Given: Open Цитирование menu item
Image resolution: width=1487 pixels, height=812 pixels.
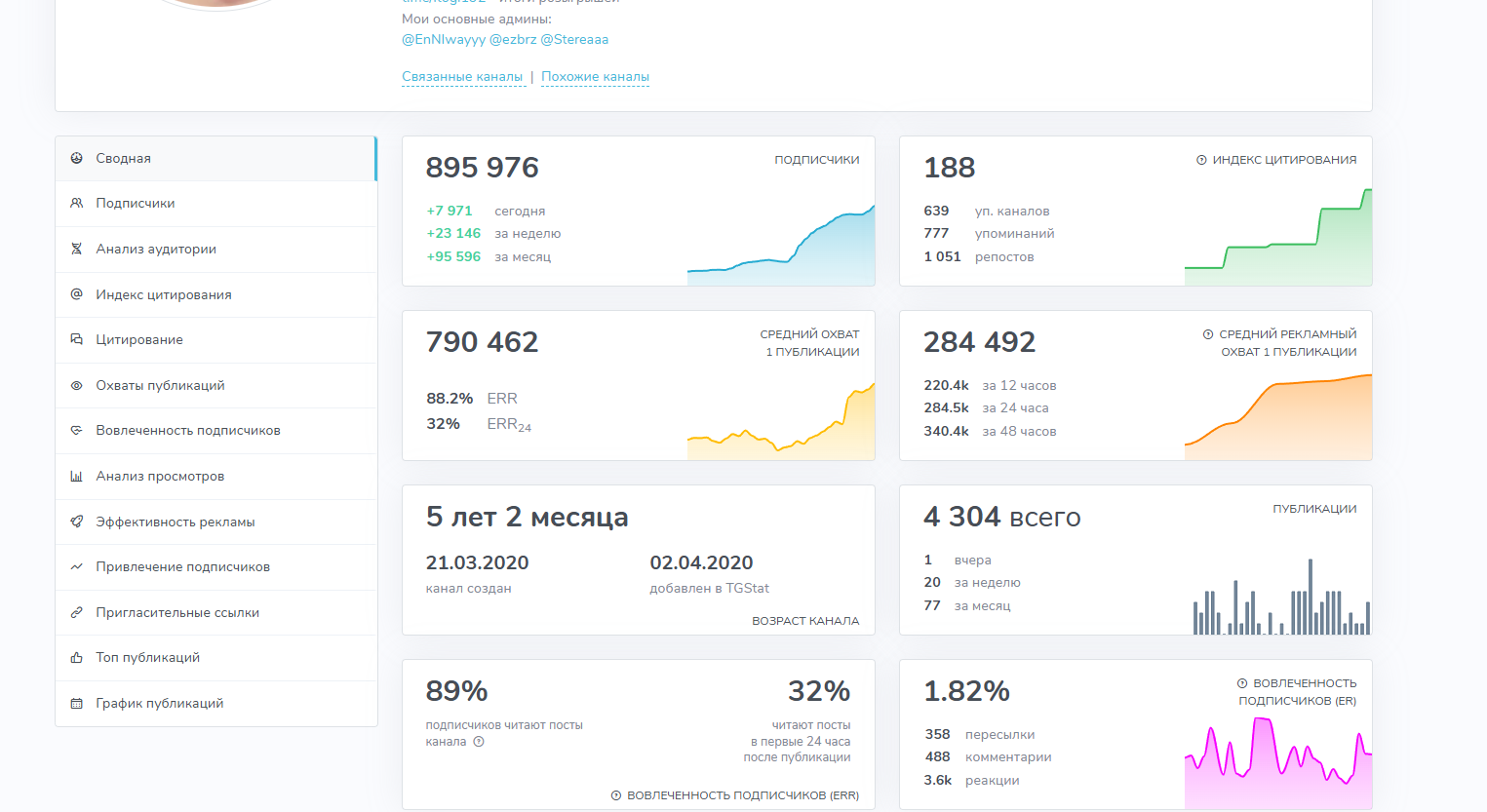Looking at the screenshot, I should coord(215,339).
